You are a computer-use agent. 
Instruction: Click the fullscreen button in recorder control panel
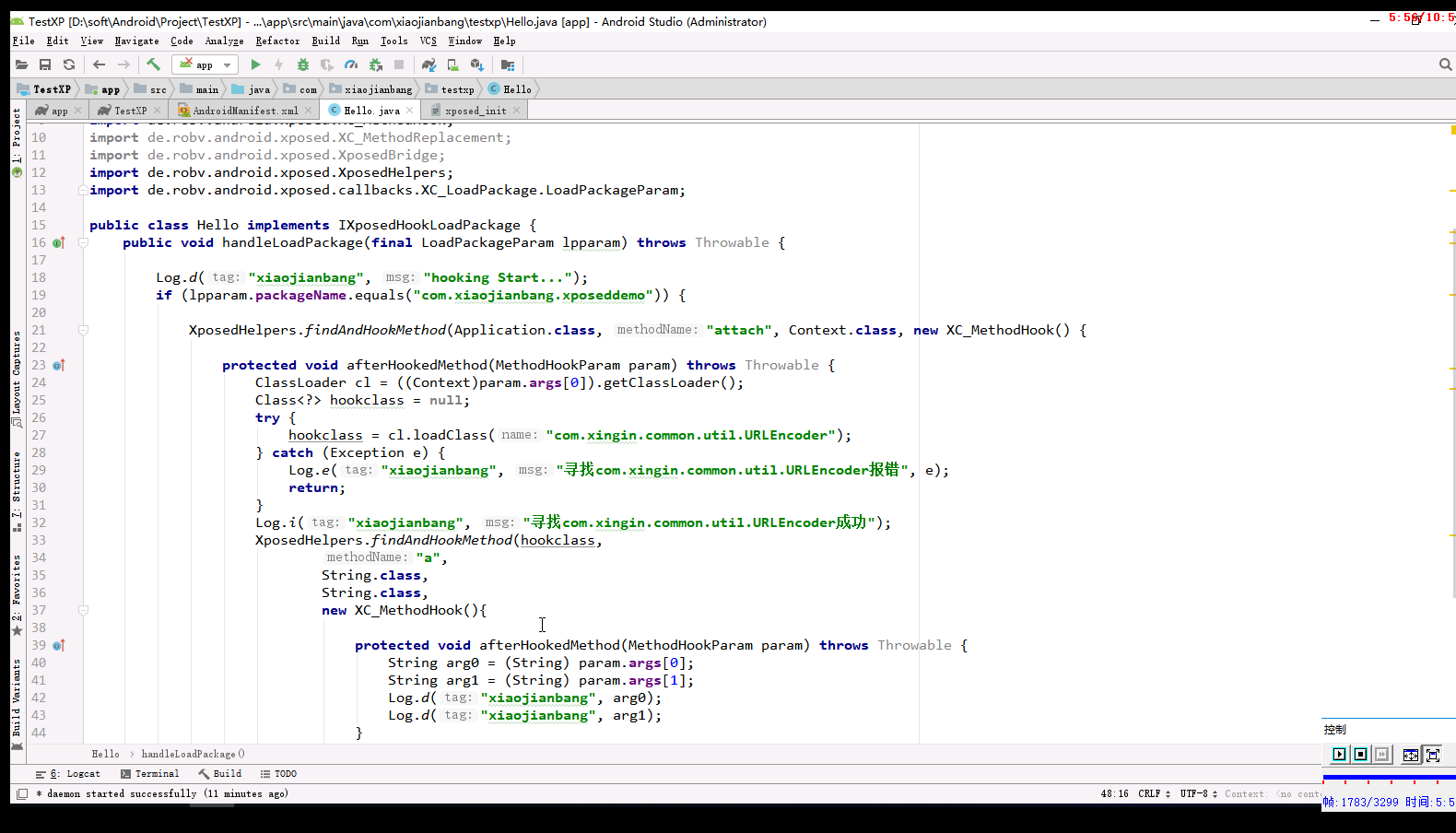tap(1433, 755)
